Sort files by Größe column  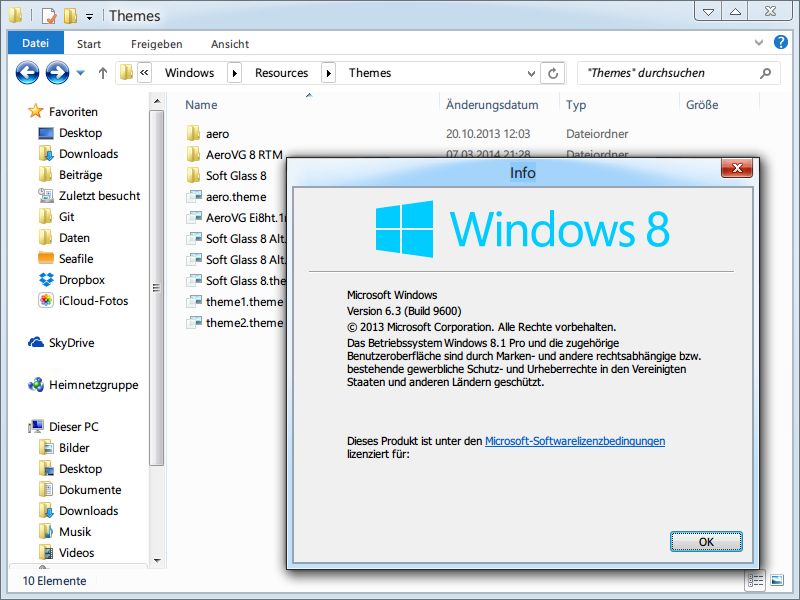coord(702,105)
